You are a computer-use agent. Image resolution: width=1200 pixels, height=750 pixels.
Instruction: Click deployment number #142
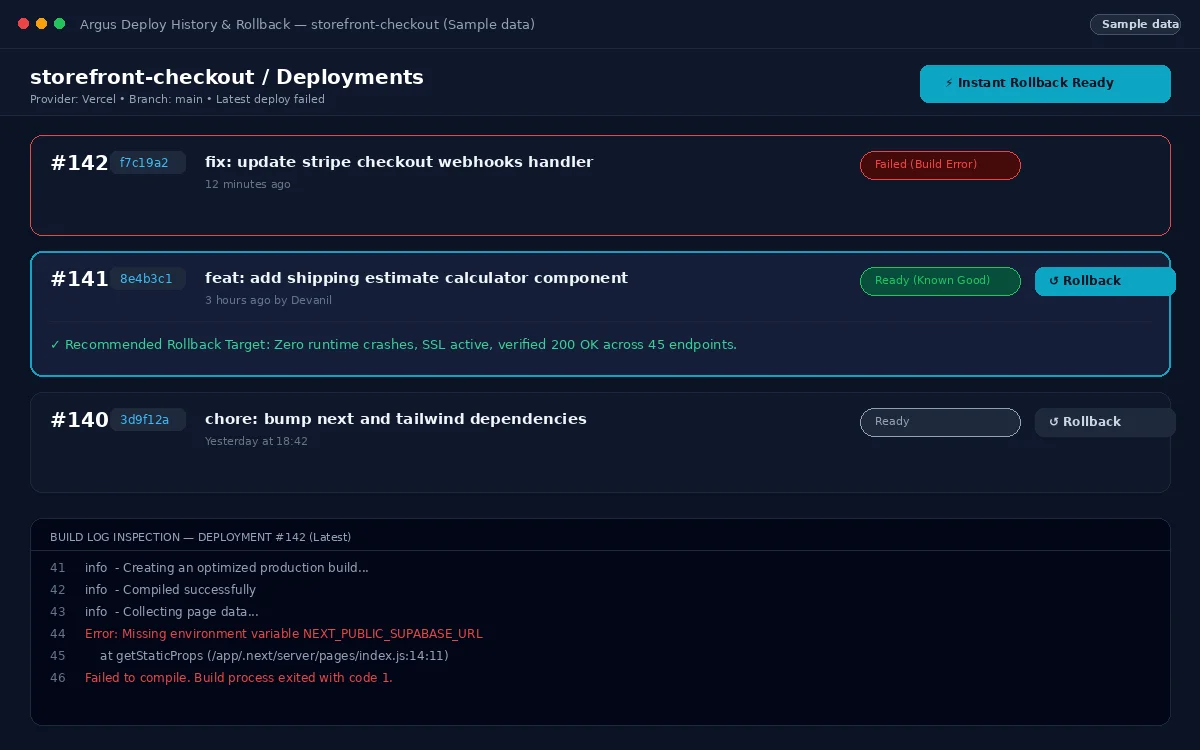click(x=79, y=163)
